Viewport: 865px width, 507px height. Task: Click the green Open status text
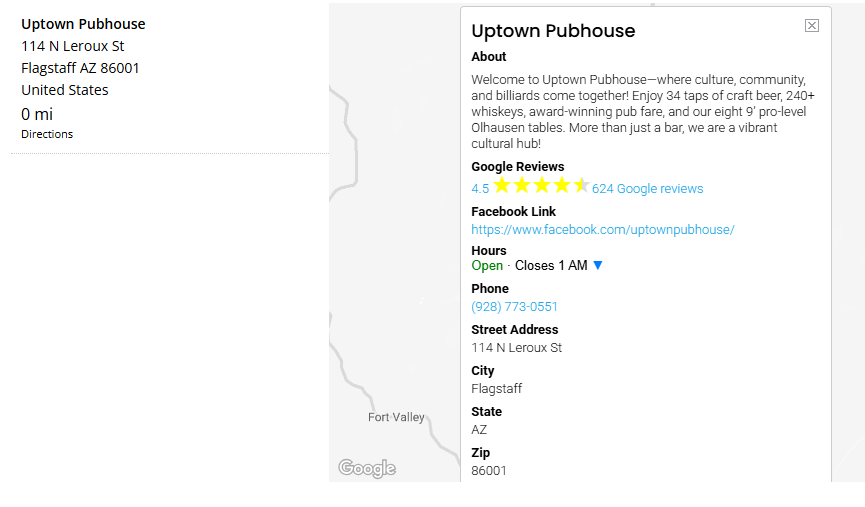487,266
